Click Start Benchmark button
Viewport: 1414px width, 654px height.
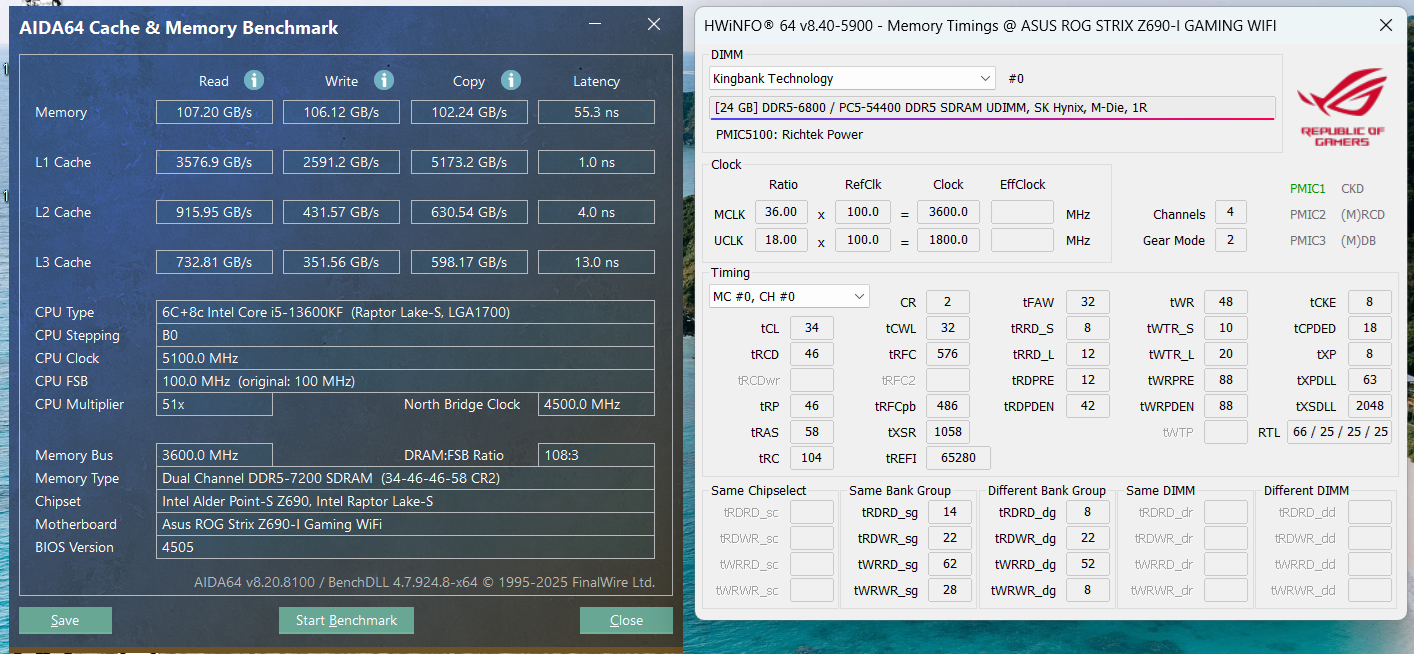tap(346, 620)
